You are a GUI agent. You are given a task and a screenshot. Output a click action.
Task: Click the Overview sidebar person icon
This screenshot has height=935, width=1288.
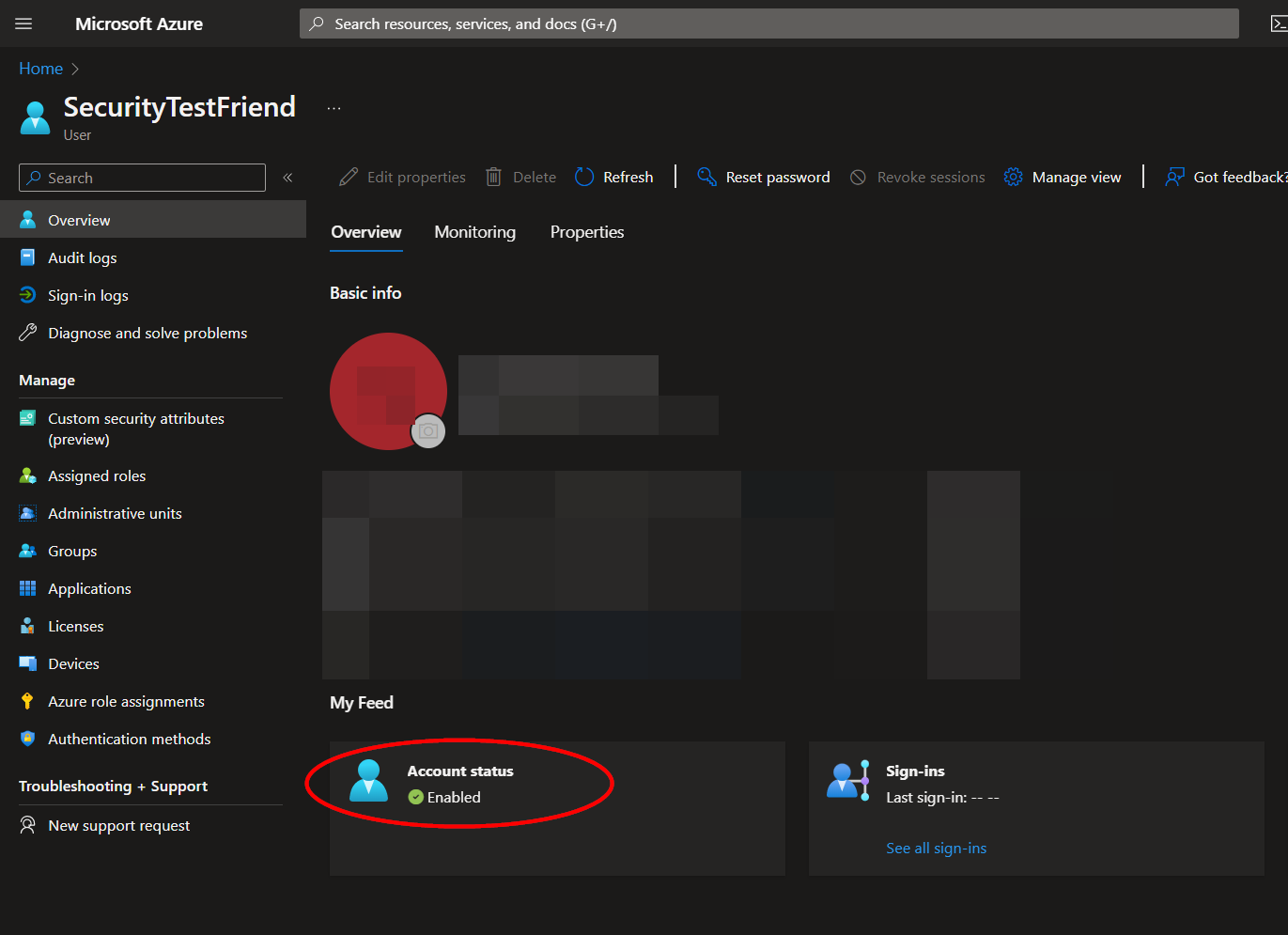coord(28,220)
